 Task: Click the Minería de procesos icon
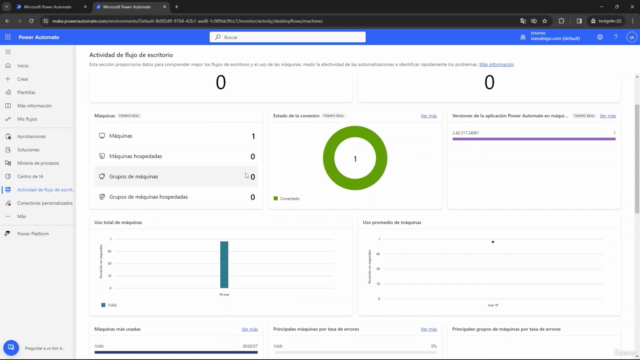(8, 163)
